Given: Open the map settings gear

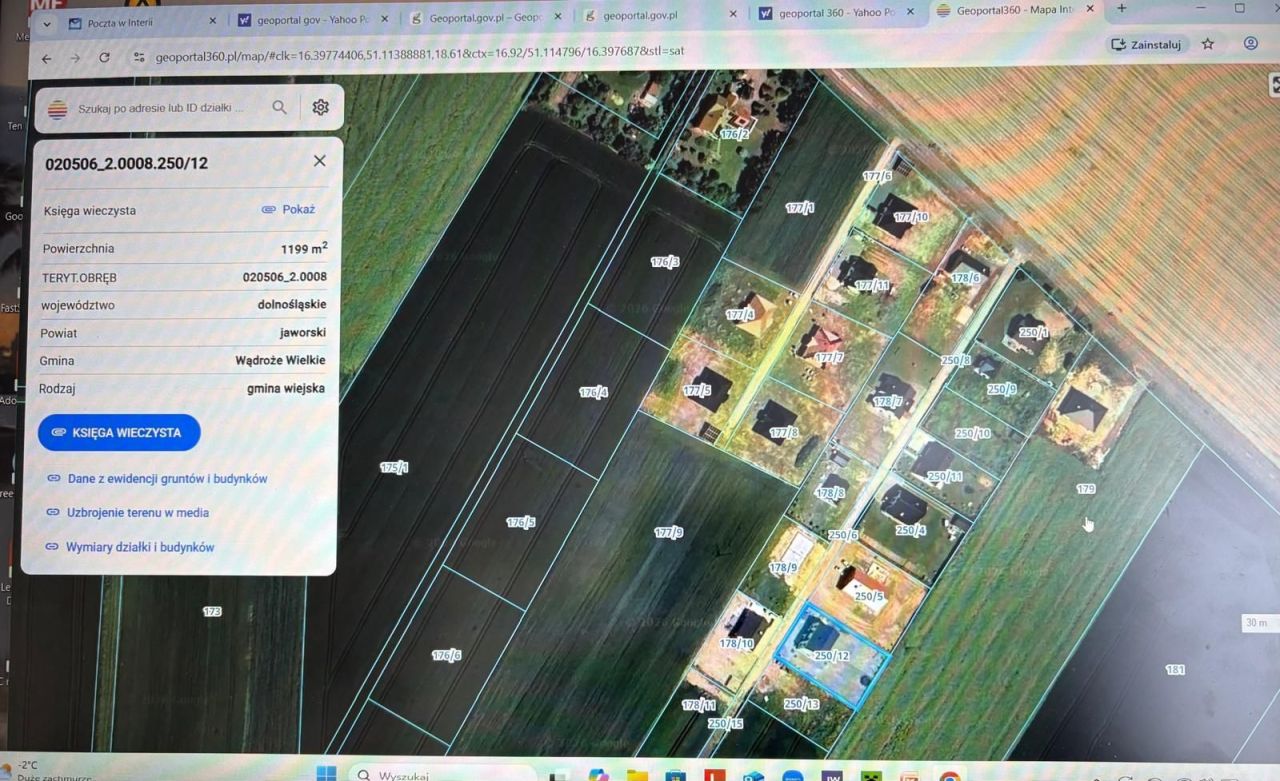Looking at the screenshot, I should pos(320,107).
